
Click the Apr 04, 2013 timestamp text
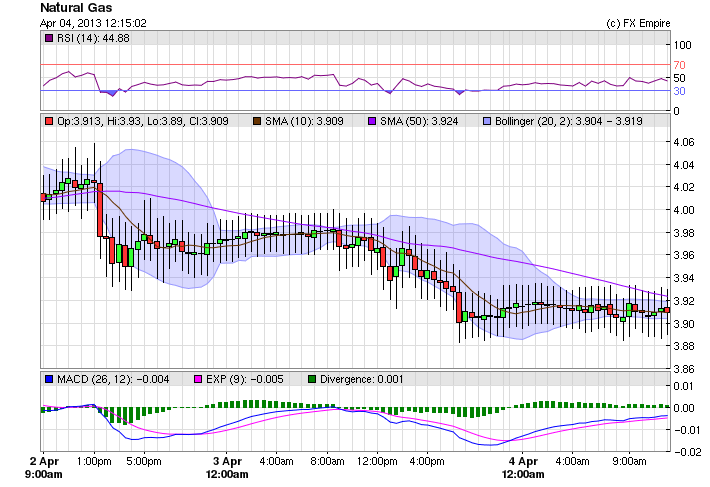point(94,22)
